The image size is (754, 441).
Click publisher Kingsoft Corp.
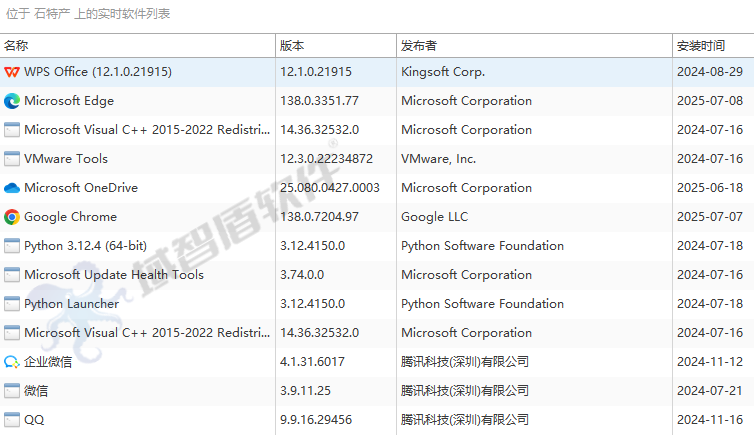443,72
